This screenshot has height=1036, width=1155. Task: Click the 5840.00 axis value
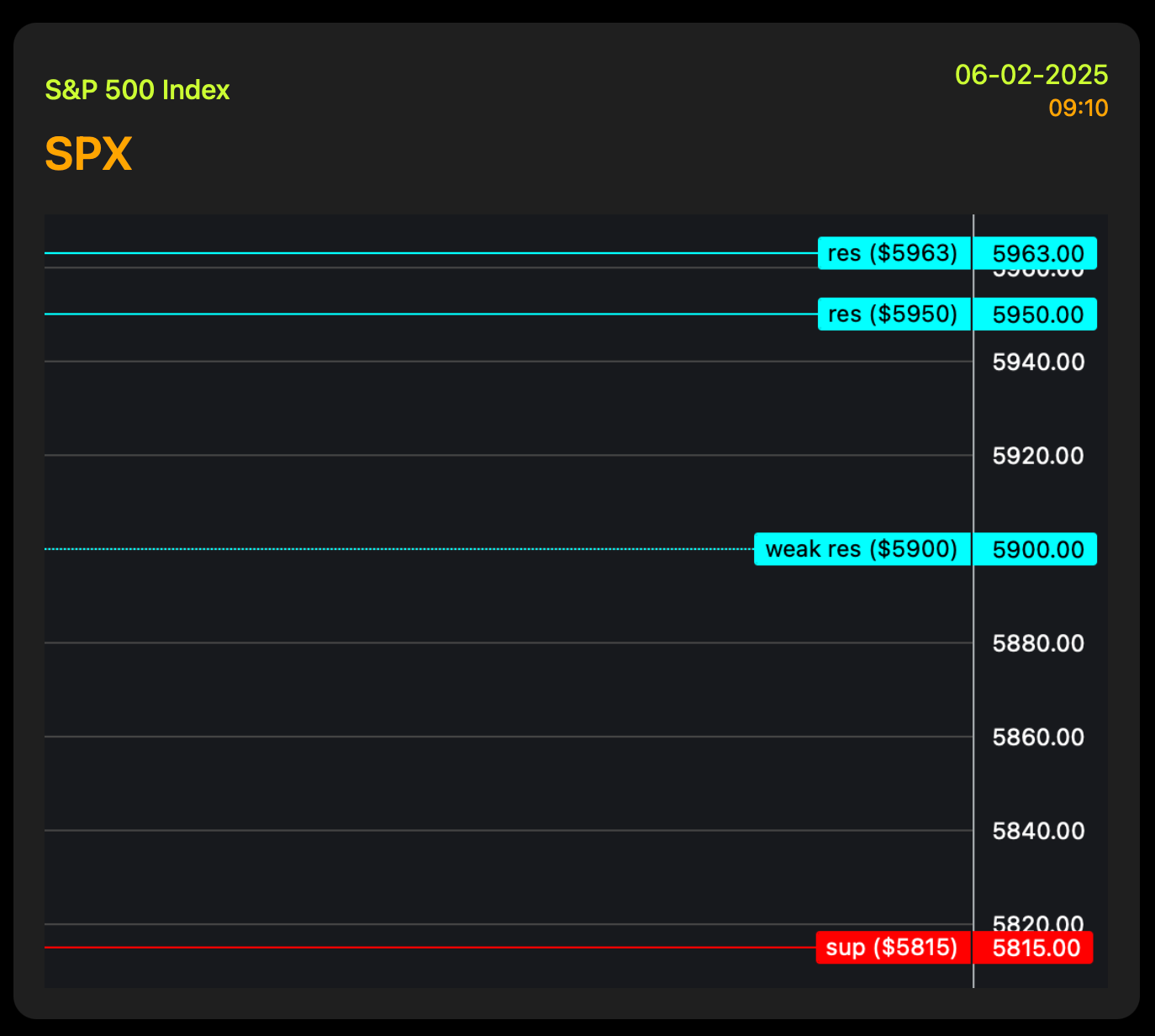coord(1038,831)
